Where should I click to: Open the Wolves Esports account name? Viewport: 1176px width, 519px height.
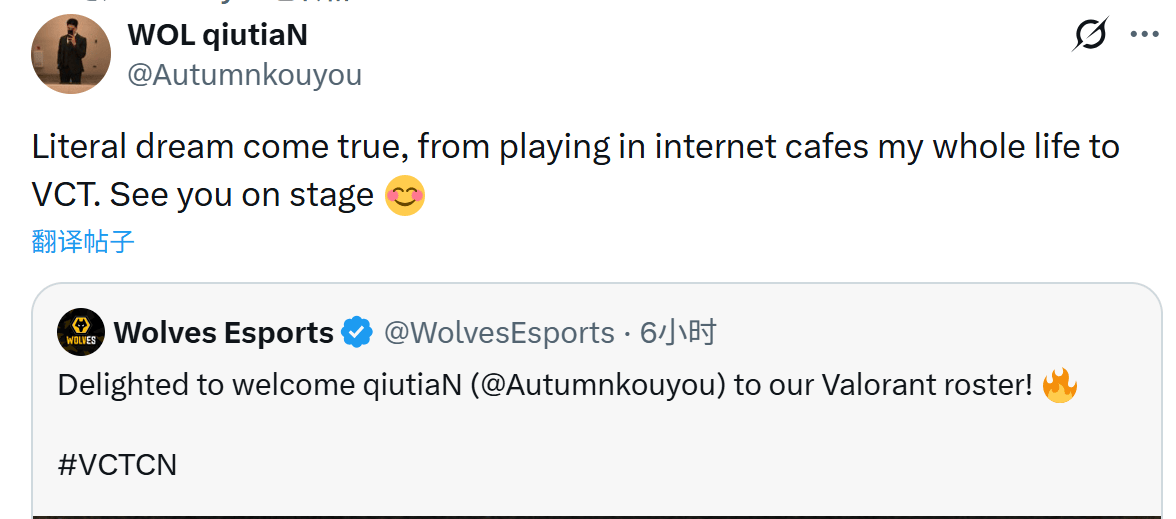tap(224, 333)
